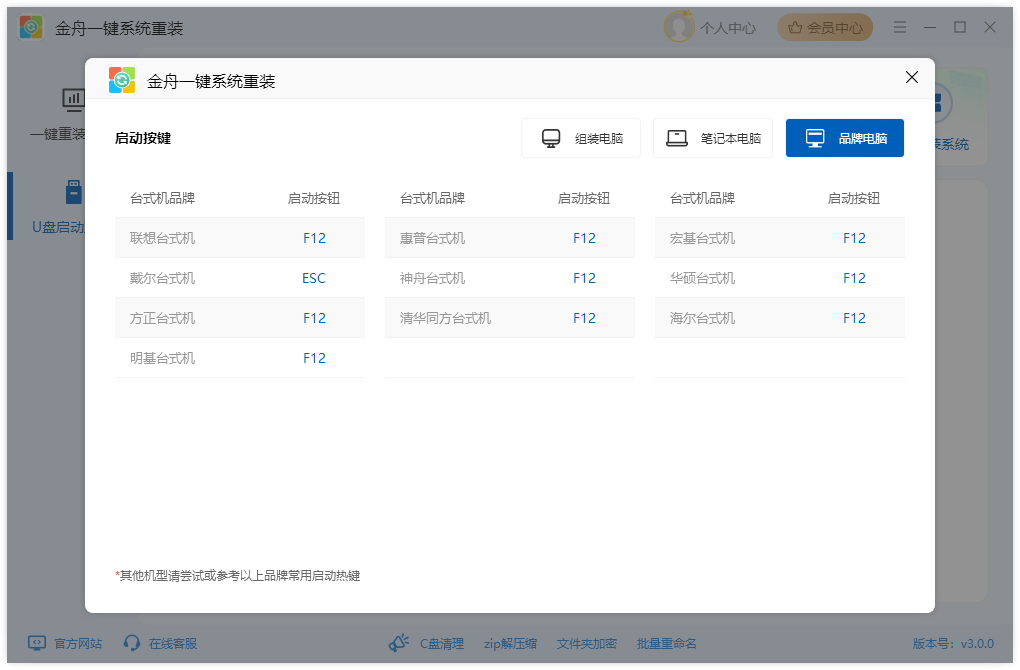Open 个人中心 profile link
The width and height of the screenshot is (1020, 670).
(727, 28)
